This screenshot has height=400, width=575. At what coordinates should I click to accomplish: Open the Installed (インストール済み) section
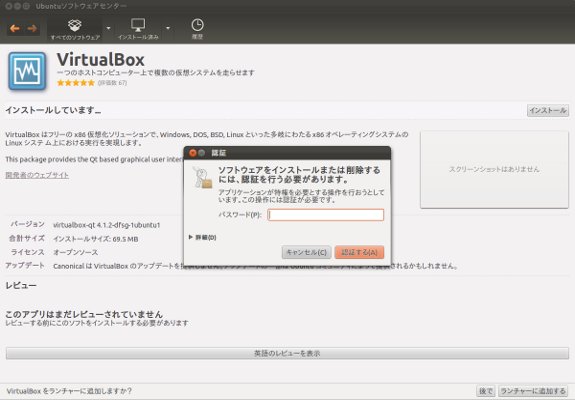tap(138, 29)
